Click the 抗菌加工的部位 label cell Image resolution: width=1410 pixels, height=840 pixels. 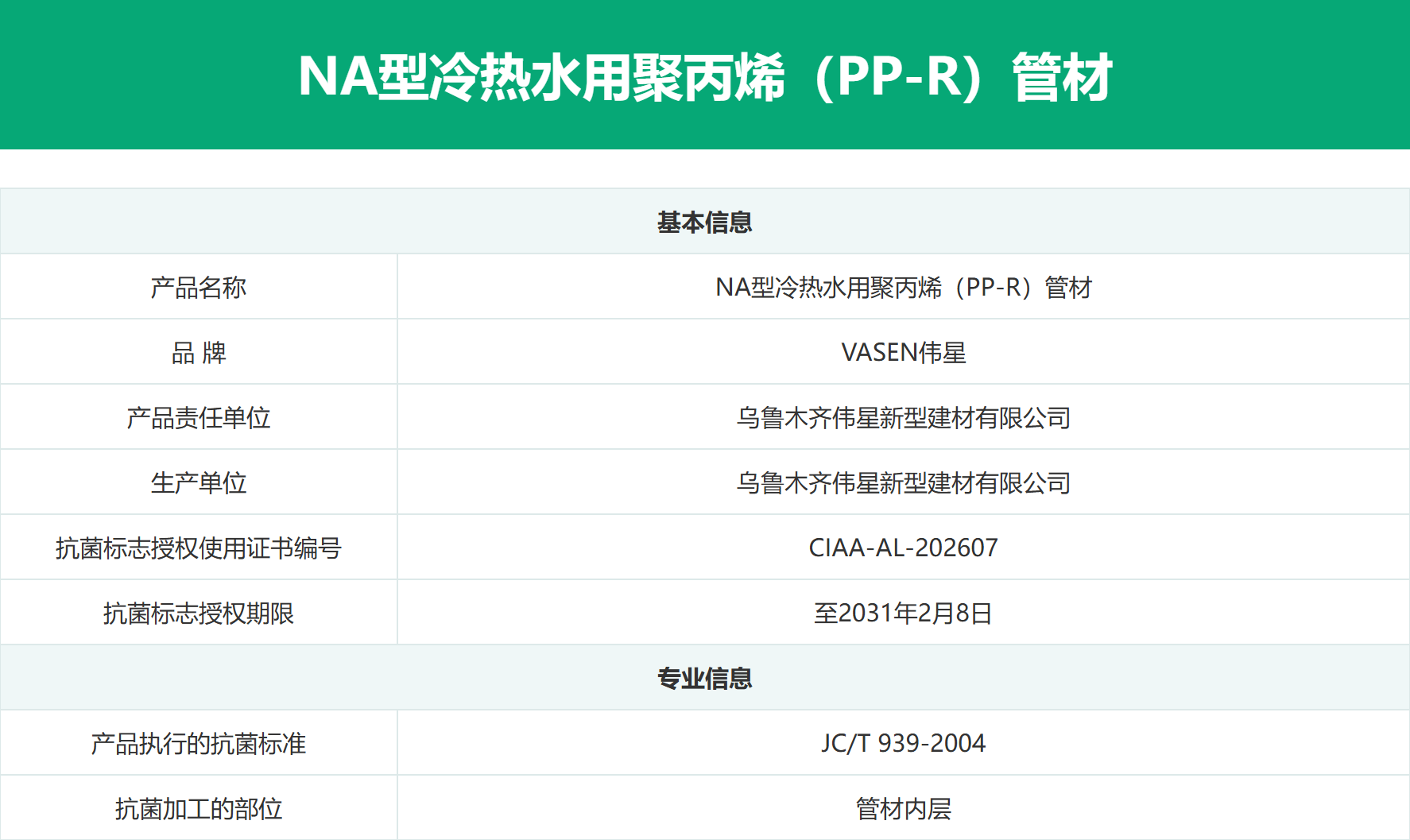199,808
